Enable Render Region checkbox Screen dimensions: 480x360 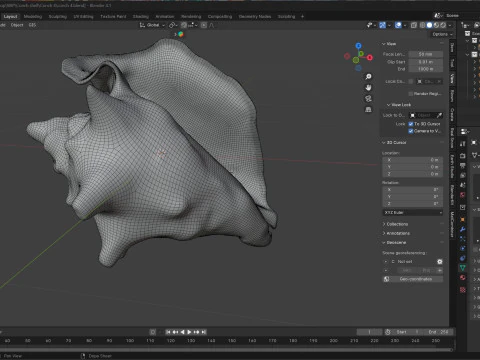point(411,94)
